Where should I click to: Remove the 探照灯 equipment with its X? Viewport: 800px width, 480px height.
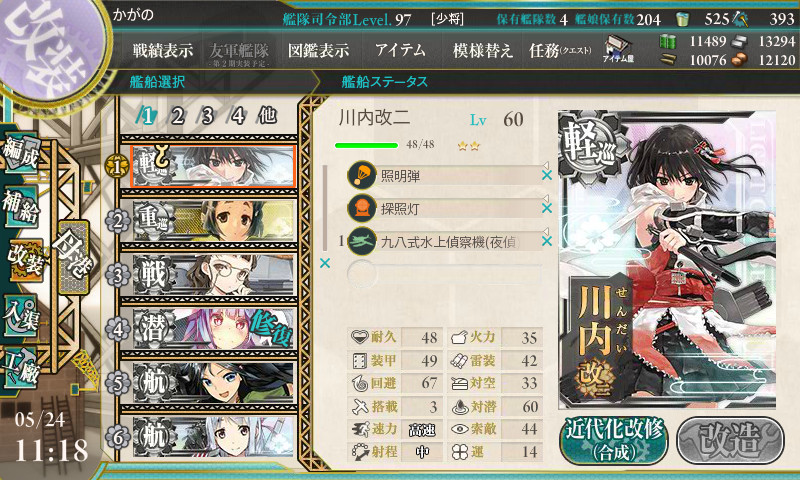(x=546, y=208)
